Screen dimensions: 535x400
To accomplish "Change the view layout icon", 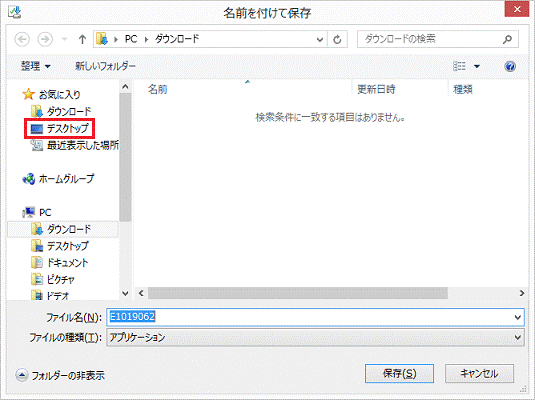I will 459,66.
